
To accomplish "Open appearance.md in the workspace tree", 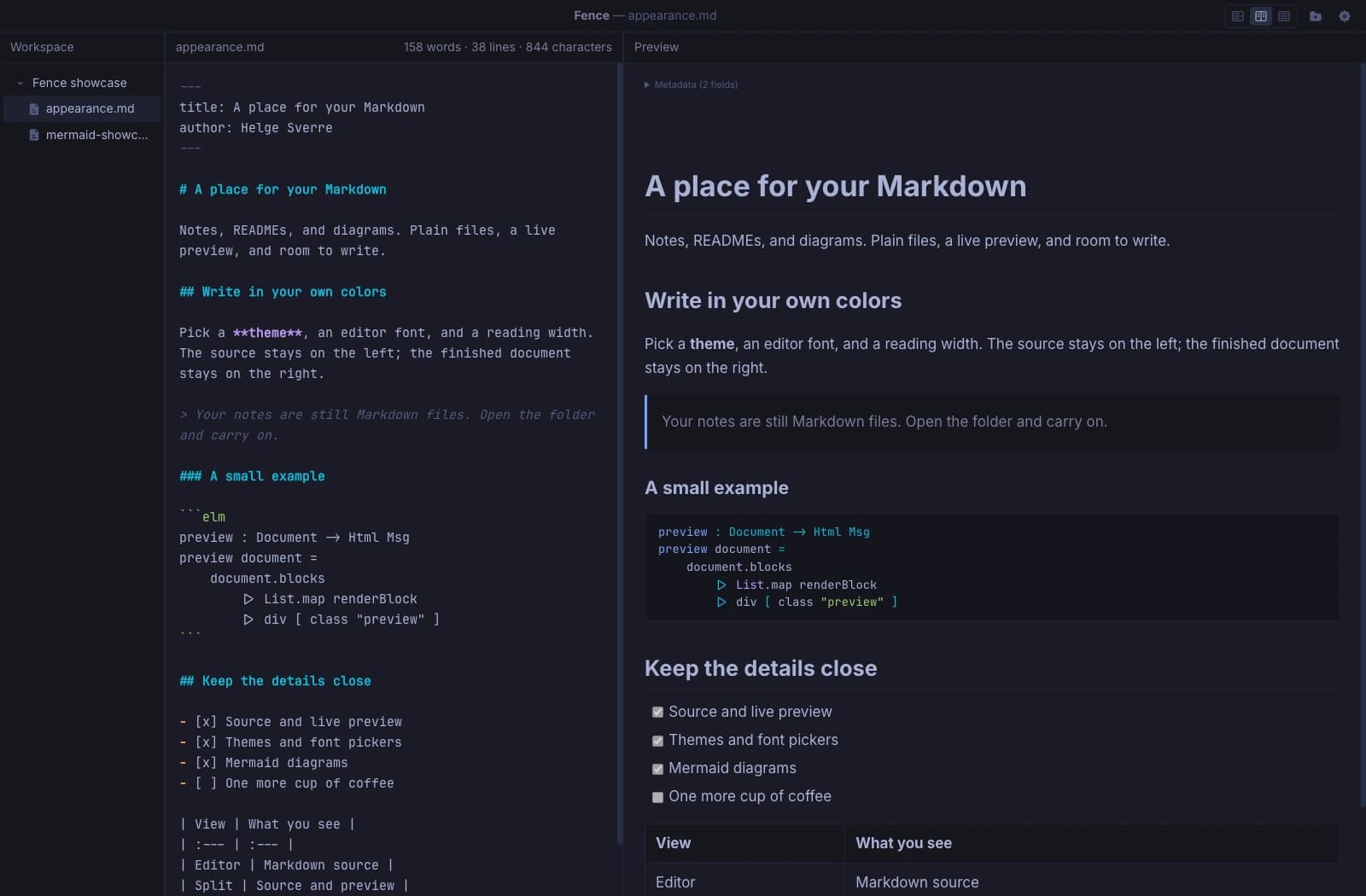I will point(82,108).
